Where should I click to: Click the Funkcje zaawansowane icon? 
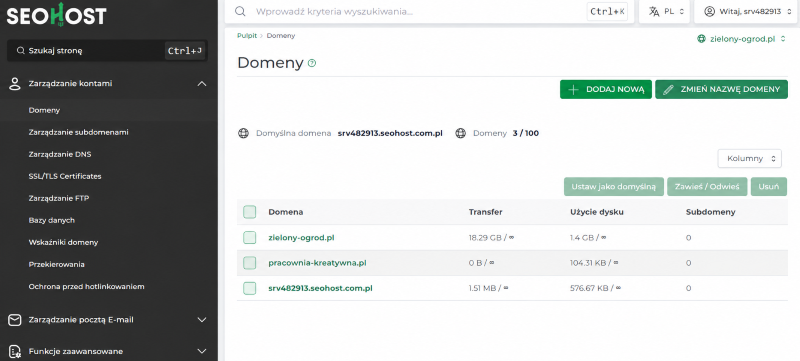(x=15, y=351)
